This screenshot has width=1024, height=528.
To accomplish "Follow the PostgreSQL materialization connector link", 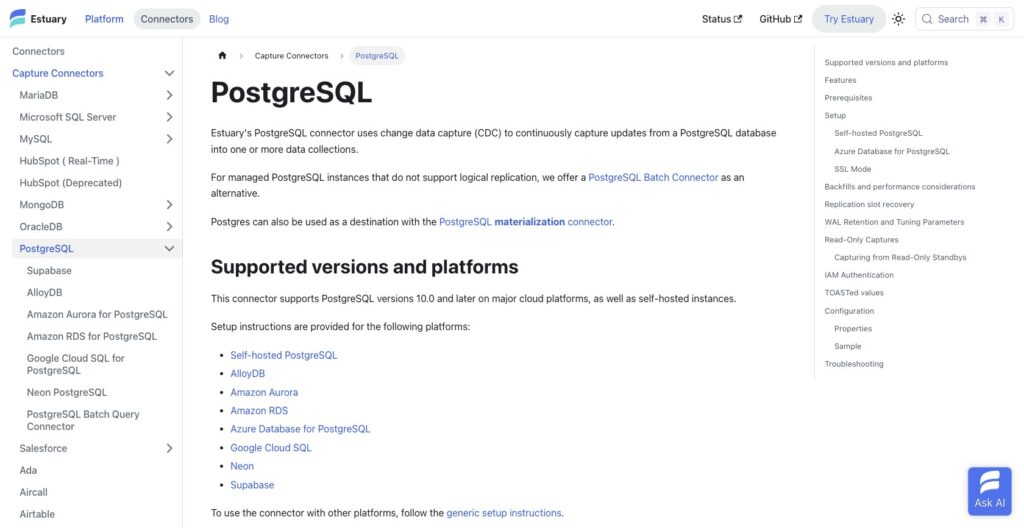I will tap(526, 222).
